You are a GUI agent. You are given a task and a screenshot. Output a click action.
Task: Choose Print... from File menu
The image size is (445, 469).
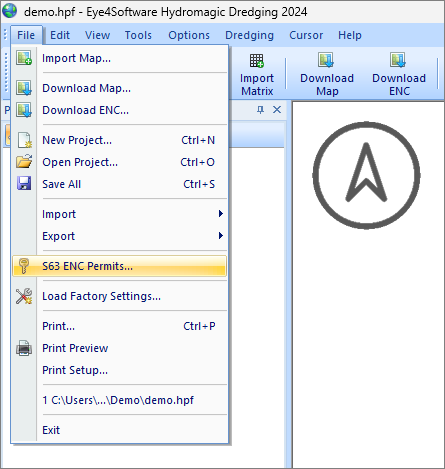[119, 326]
